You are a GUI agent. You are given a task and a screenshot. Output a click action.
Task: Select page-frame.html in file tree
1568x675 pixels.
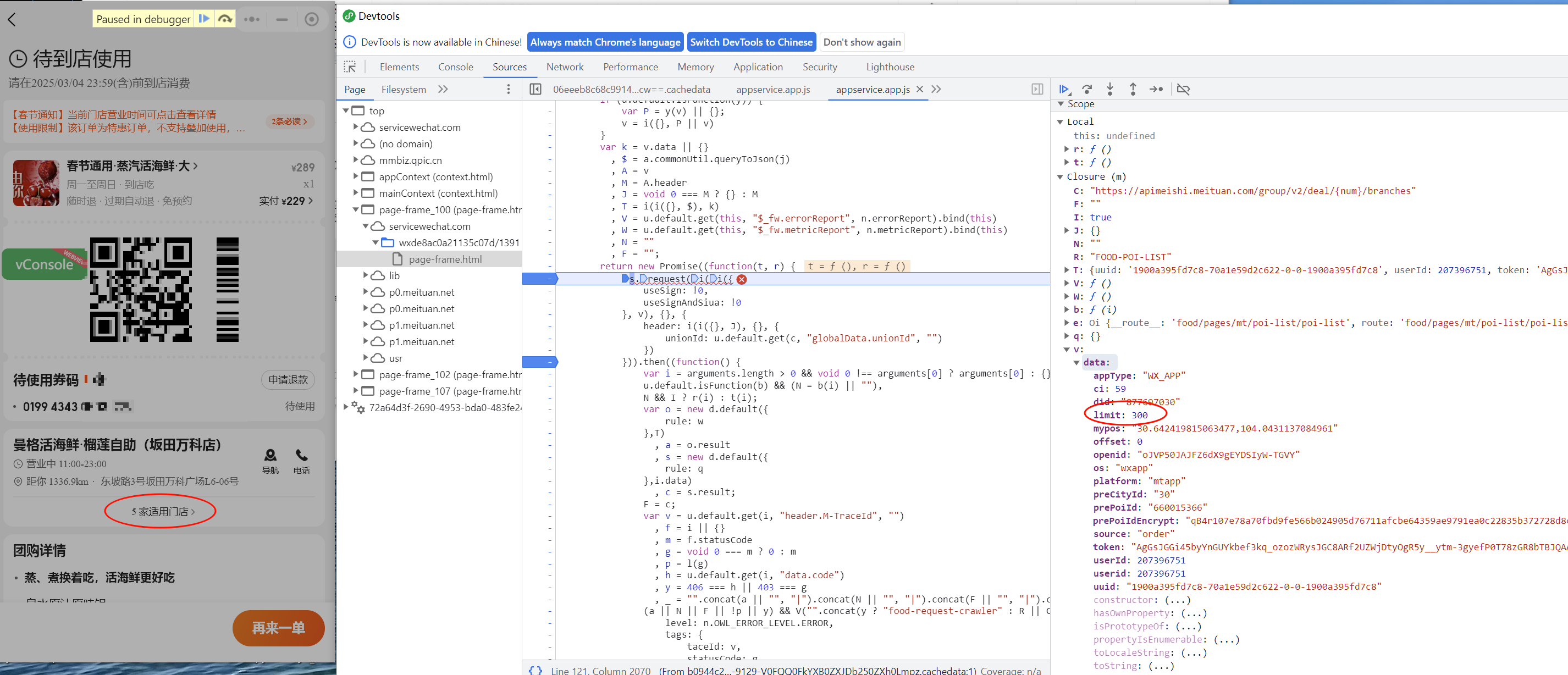click(444, 259)
